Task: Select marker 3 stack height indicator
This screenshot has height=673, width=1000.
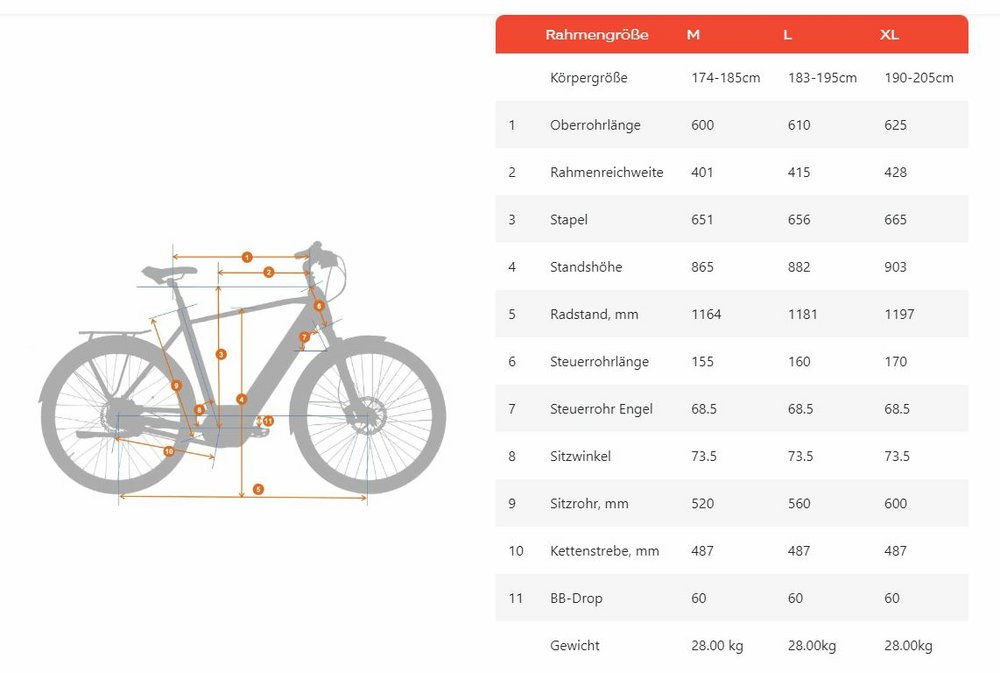Action: (x=221, y=354)
